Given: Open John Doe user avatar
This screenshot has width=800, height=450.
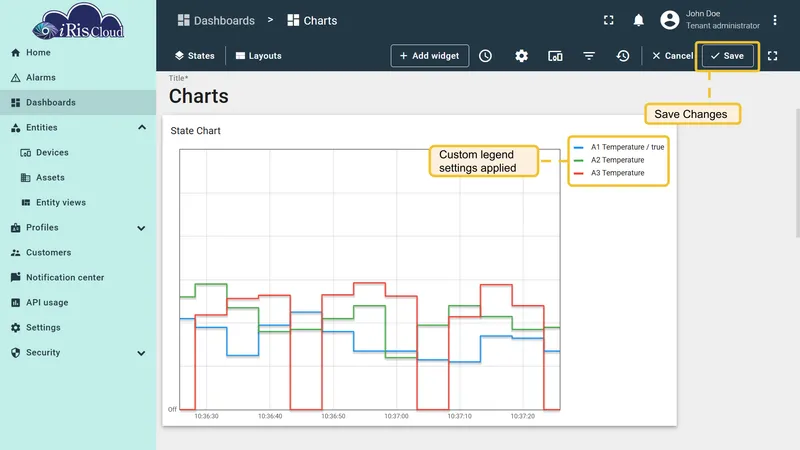Looking at the screenshot, I should [670, 20].
